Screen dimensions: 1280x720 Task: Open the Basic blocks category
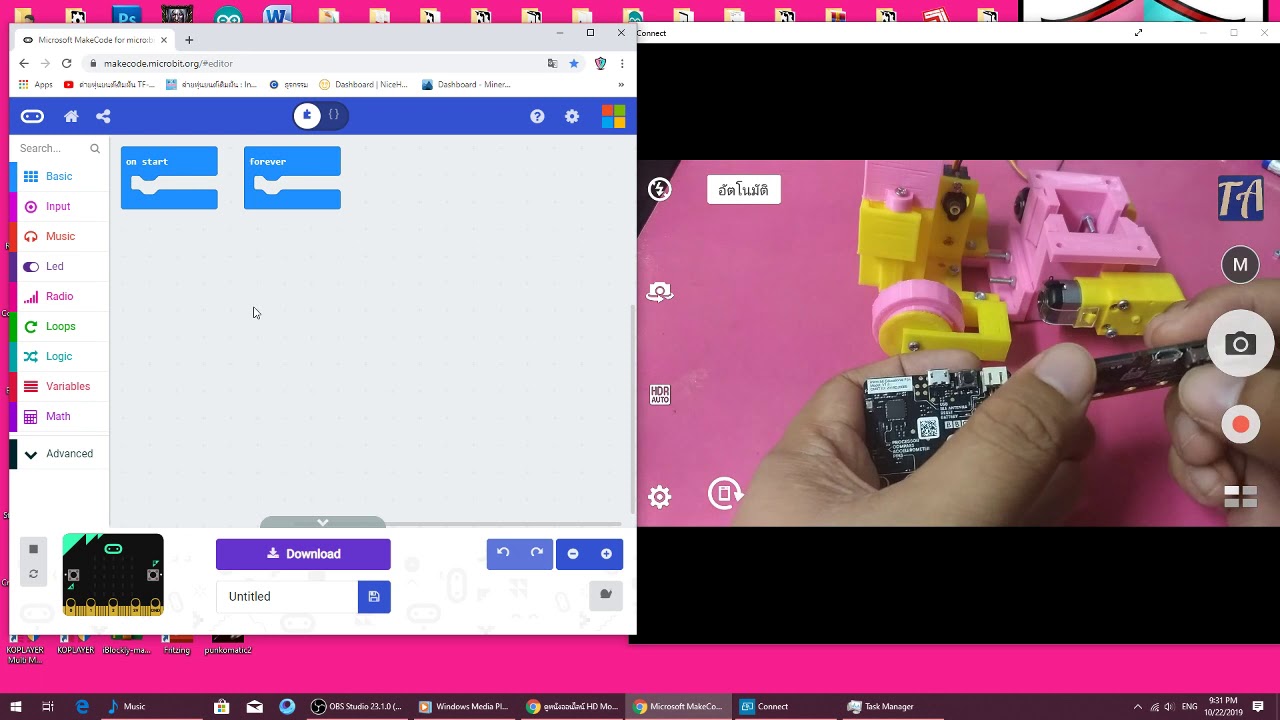click(x=60, y=176)
